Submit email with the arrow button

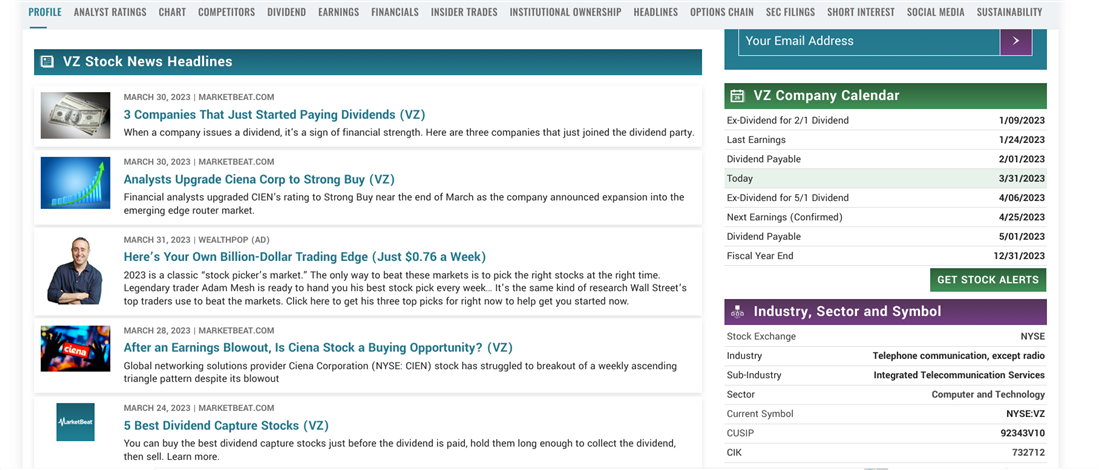[1015, 41]
